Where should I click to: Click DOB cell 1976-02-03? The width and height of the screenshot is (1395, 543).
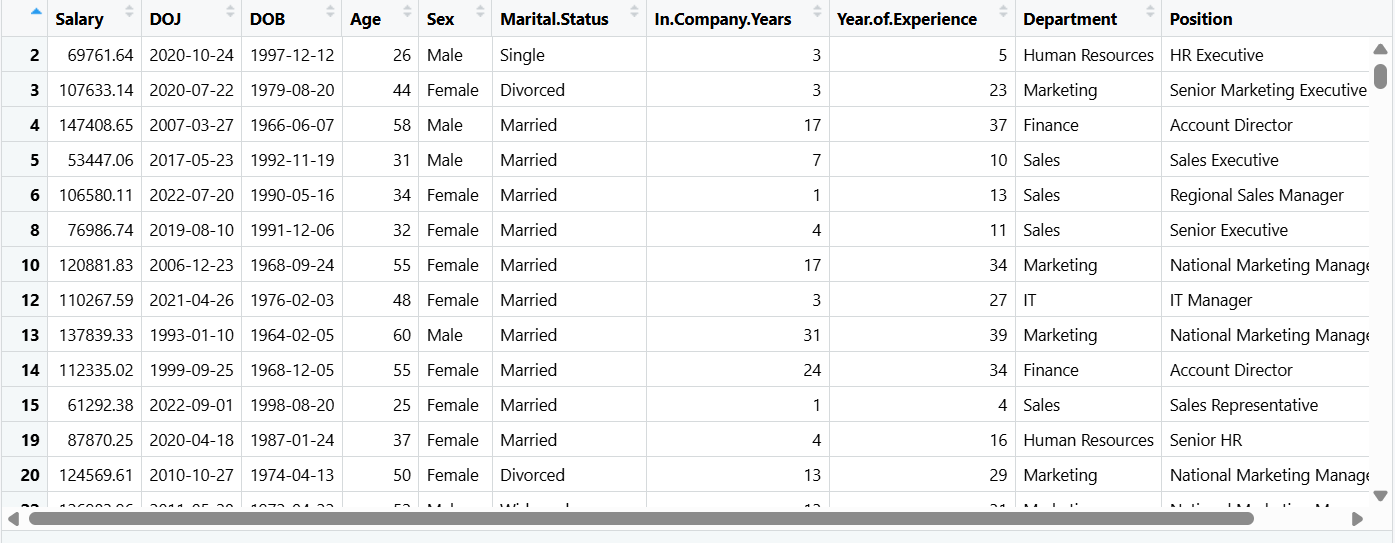pos(292,300)
